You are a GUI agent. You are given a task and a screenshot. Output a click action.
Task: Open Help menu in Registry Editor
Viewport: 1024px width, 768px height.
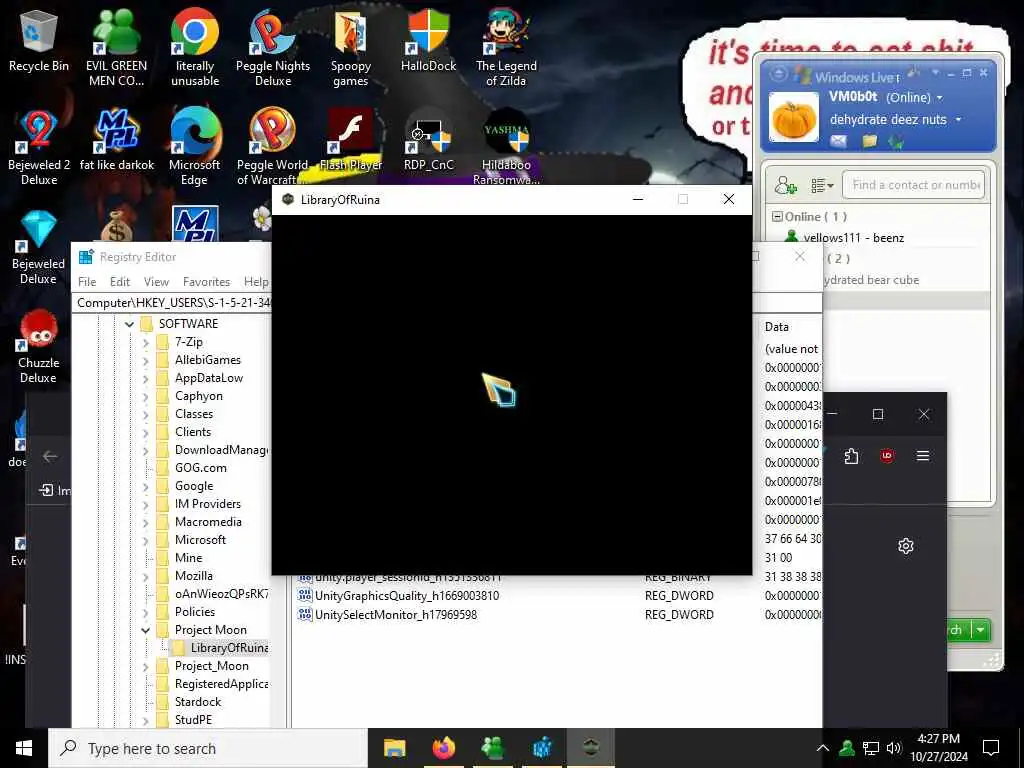[256, 281]
